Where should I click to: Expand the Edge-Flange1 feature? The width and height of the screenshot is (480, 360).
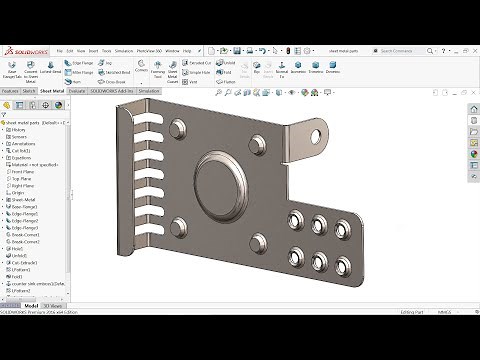click(x=3, y=214)
